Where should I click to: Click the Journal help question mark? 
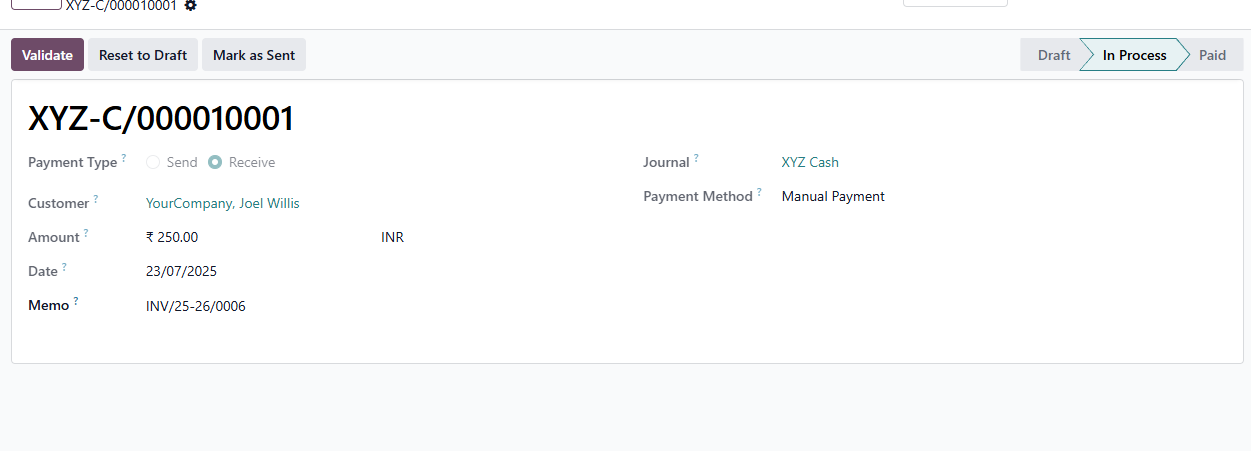(x=696, y=158)
